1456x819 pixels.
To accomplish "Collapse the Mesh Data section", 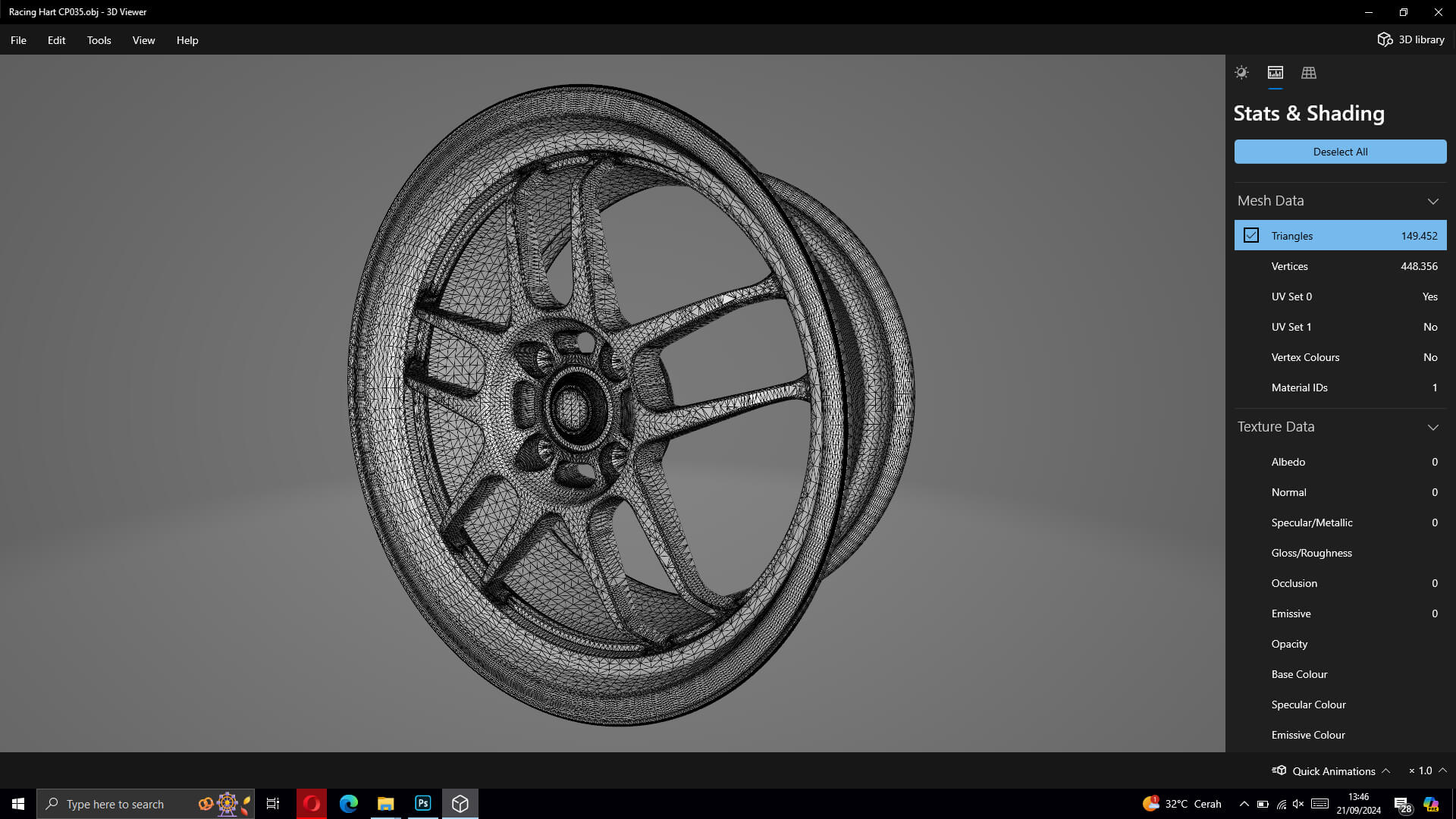I will click(x=1432, y=201).
